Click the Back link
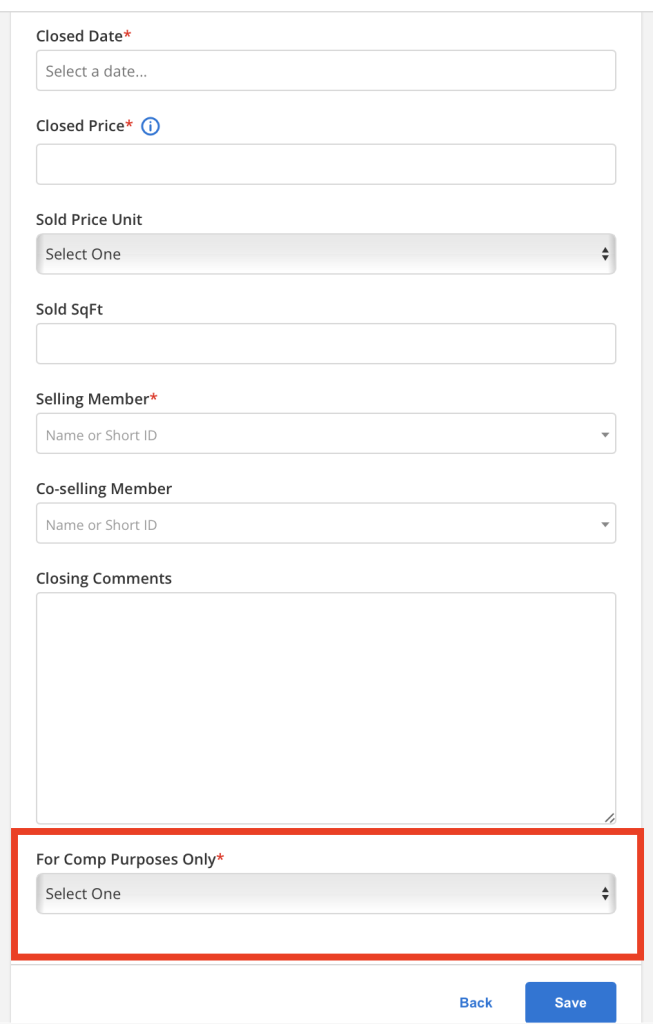The height and width of the screenshot is (1024, 653). tap(476, 1002)
